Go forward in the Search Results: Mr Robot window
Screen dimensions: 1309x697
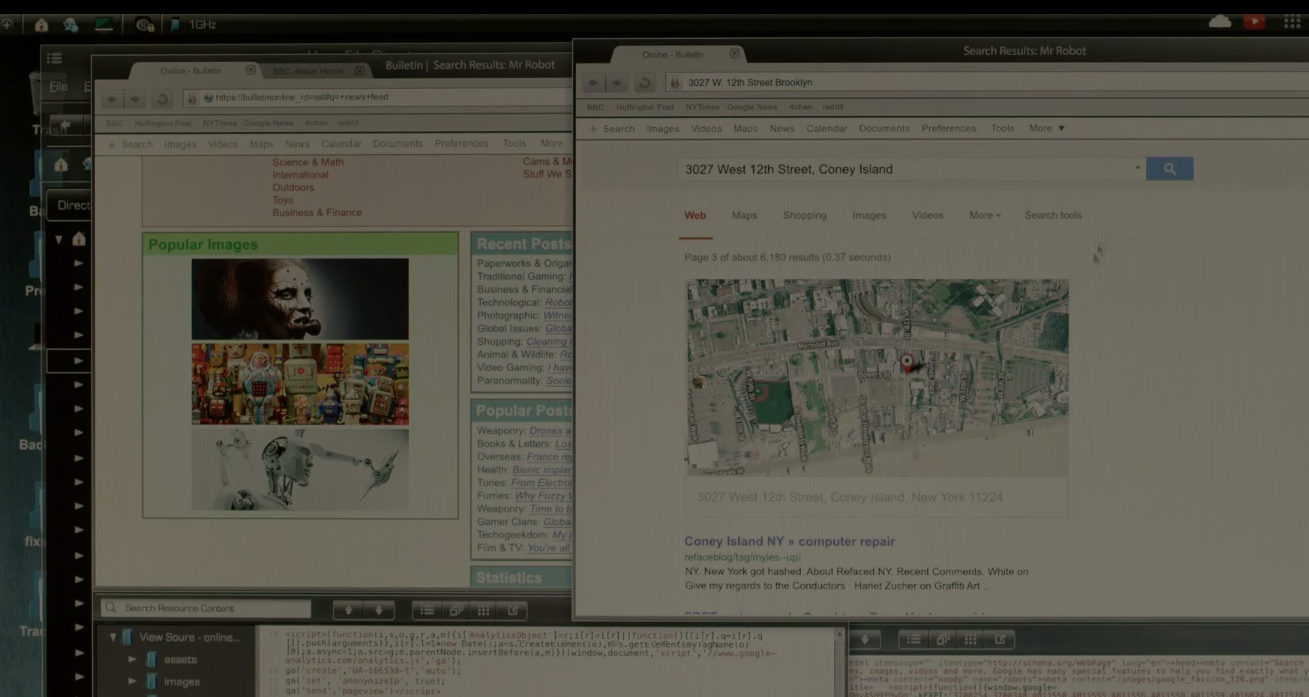coord(618,83)
